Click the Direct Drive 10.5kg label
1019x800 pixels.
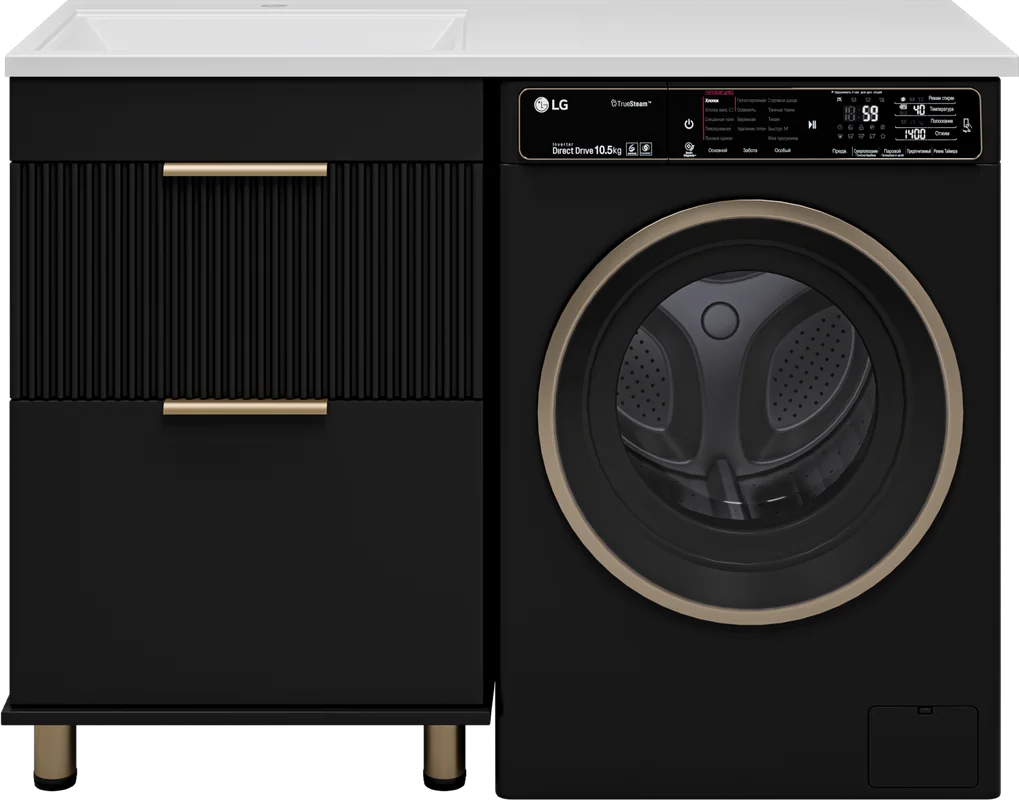click(x=586, y=151)
